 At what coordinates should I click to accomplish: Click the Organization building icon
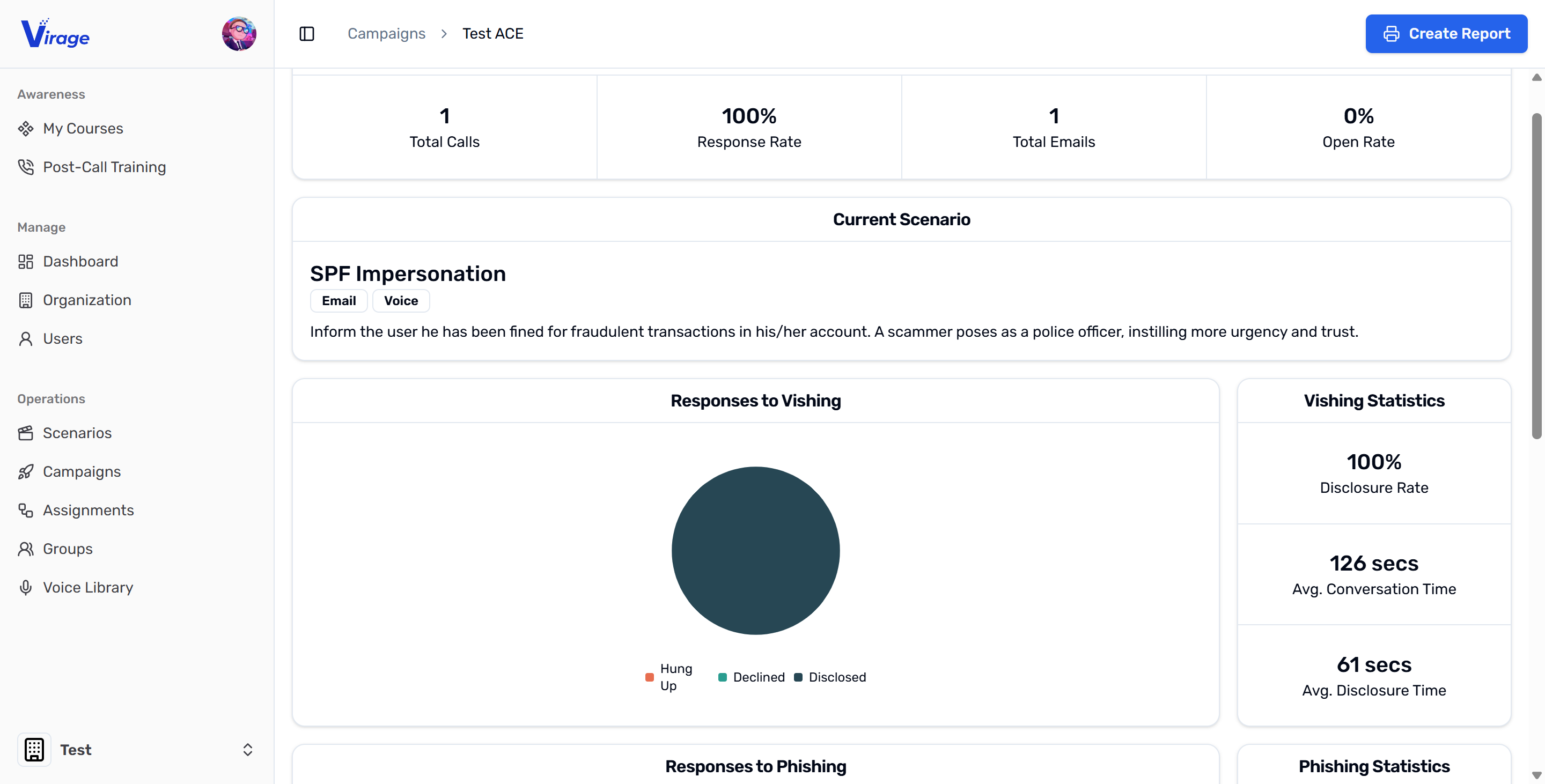(x=26, y=300)
